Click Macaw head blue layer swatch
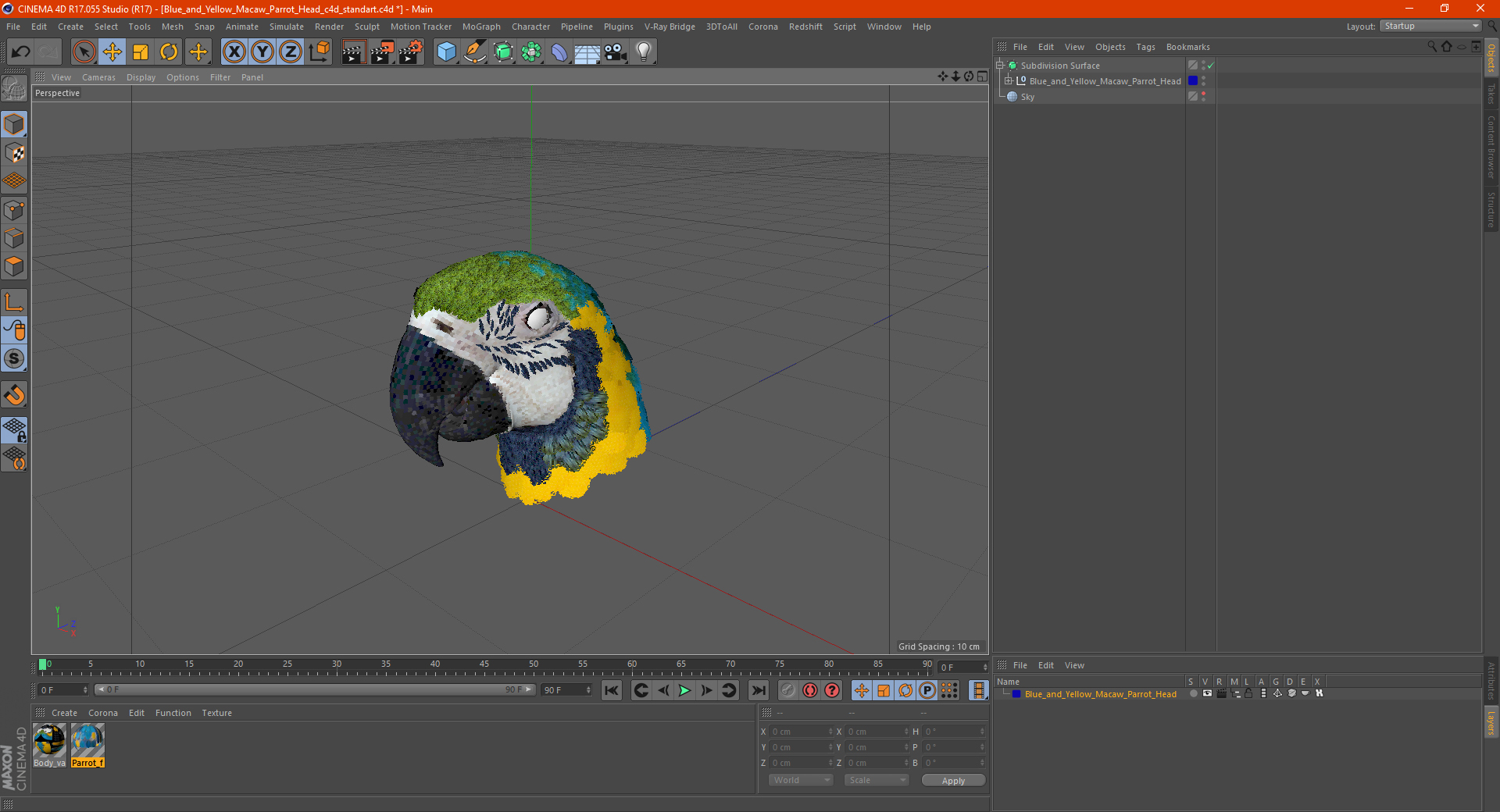 pos(1193,80)
